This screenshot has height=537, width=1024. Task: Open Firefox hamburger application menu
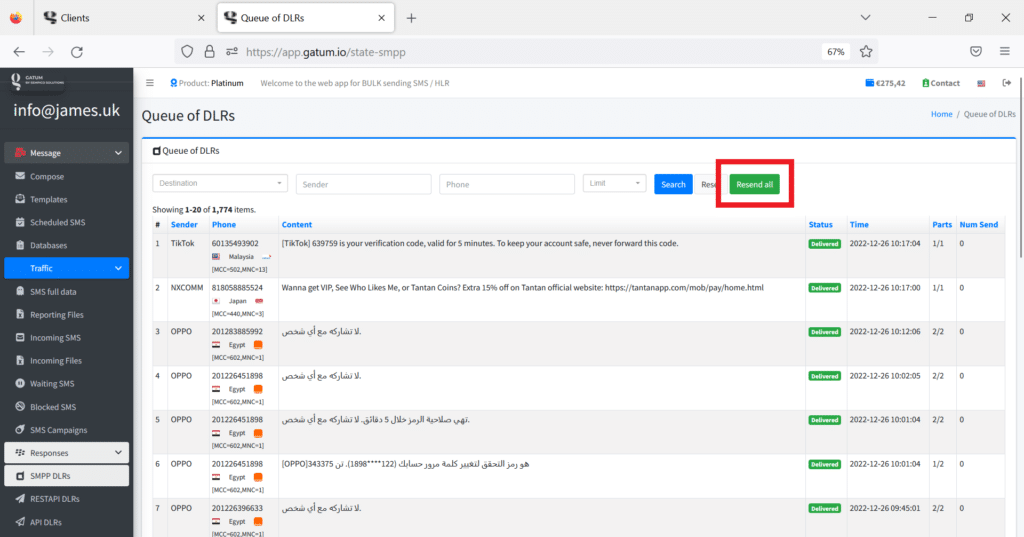(1005, 52)
